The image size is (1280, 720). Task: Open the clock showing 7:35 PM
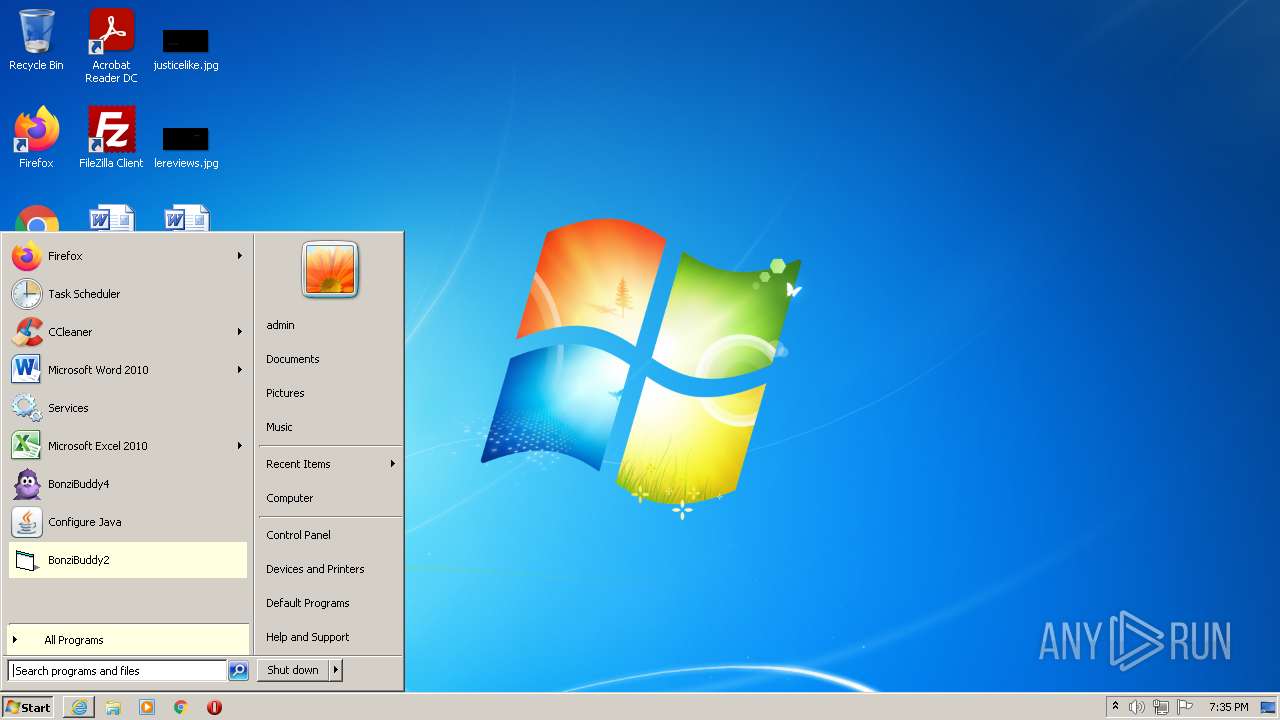[x=1228, y=707]
